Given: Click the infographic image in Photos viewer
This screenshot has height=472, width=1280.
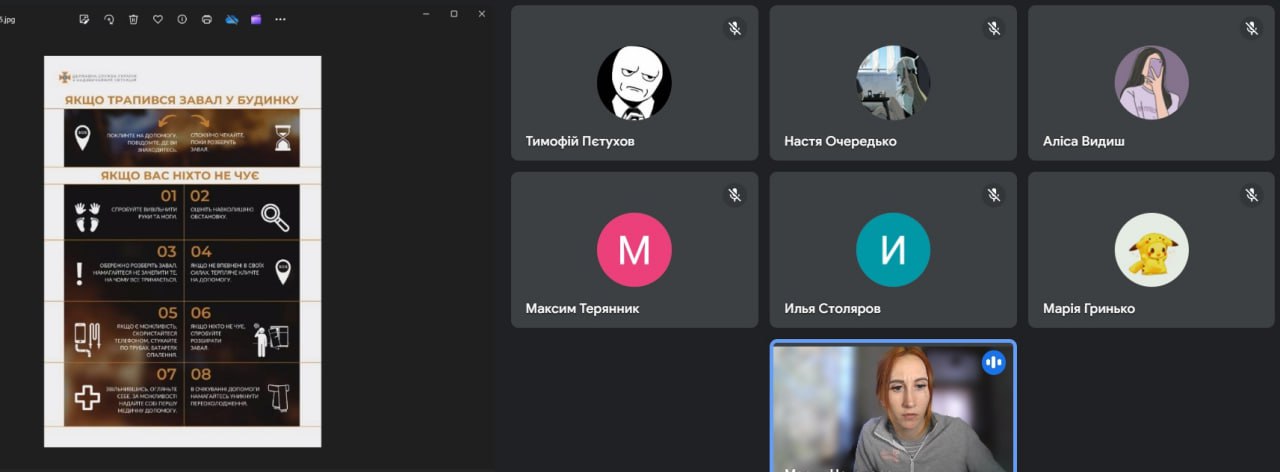Looking at the screenshot, I should point(182,251).
